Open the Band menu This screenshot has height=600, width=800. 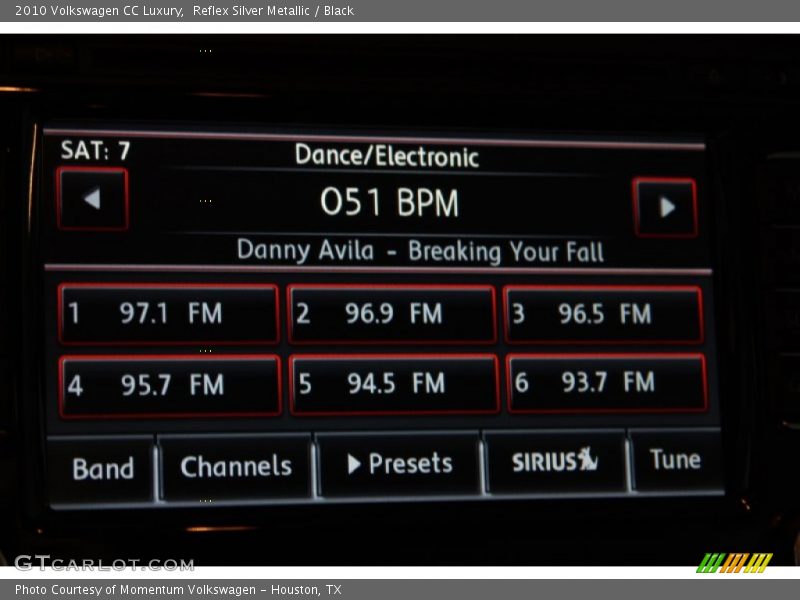click(102, 468)
